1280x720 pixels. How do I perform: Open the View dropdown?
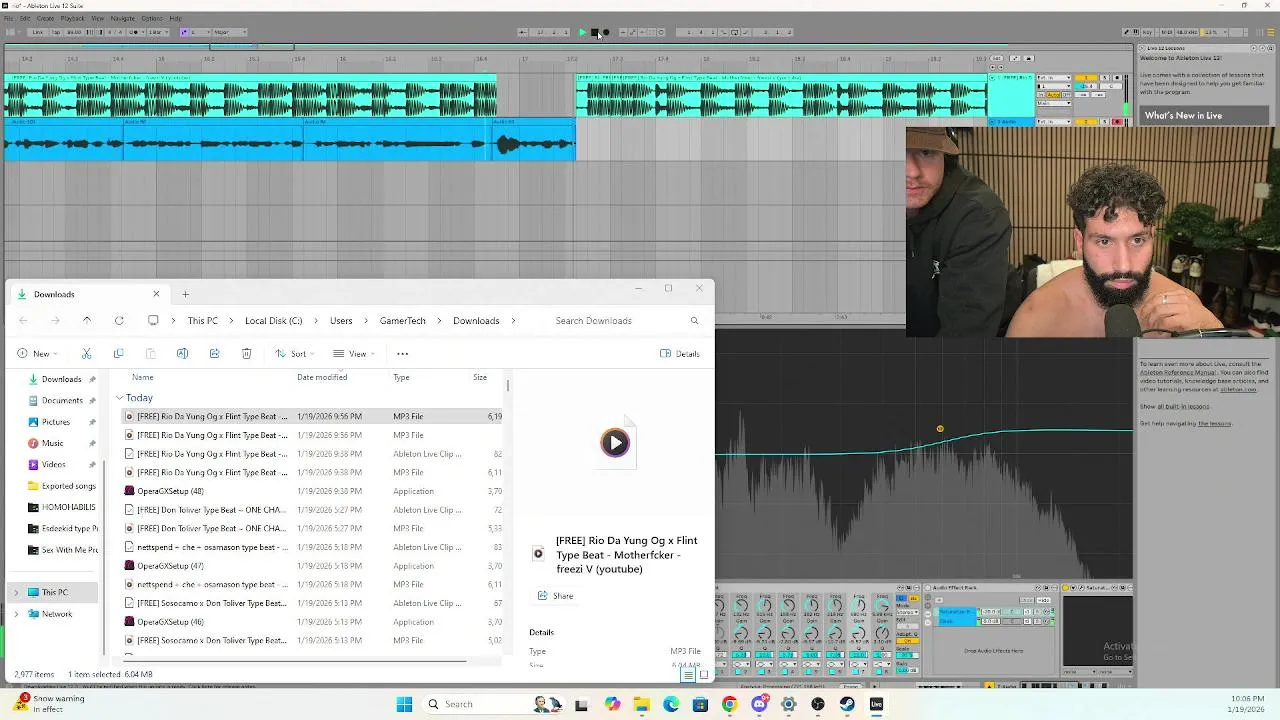tap(352, 354)
